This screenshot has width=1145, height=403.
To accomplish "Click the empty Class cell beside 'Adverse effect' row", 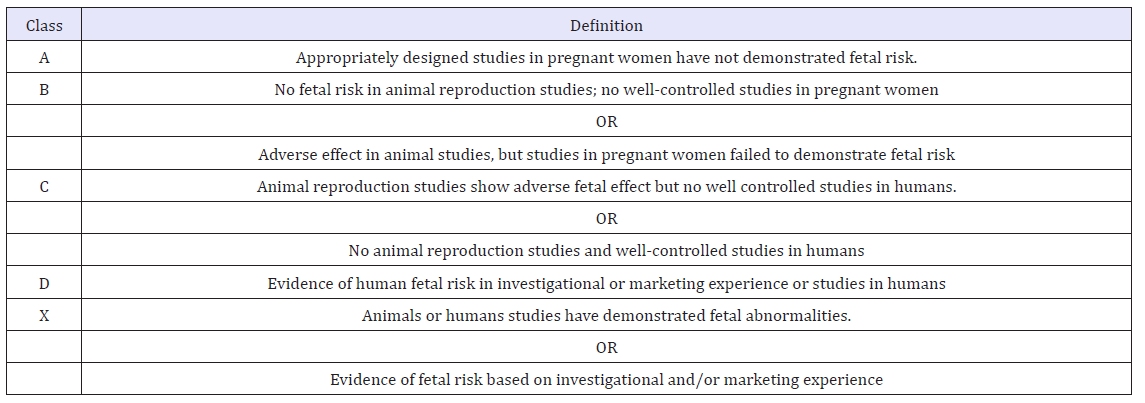I will point(44,155).
